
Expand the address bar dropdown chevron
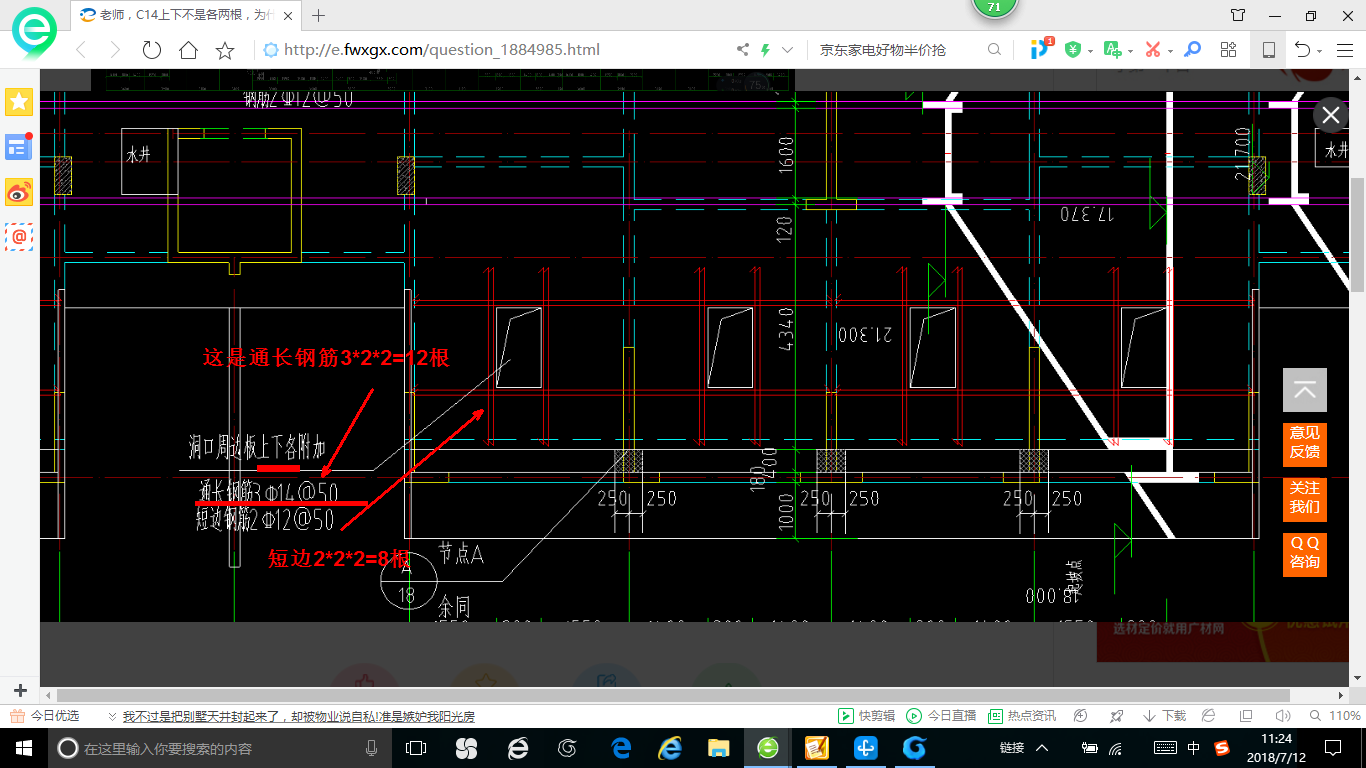[x=788, y=50]
